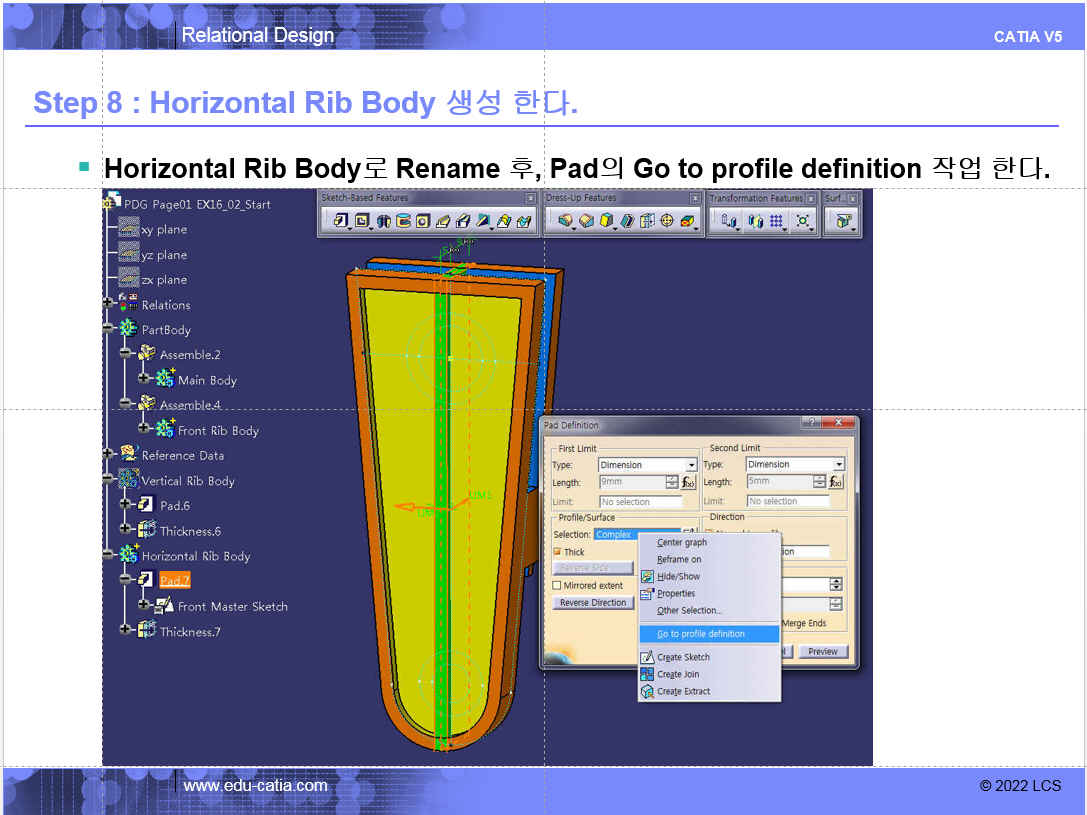Click the Front Master Sketch icon in tree
This screenshot has height=815, width=1087.
(163, 606)
